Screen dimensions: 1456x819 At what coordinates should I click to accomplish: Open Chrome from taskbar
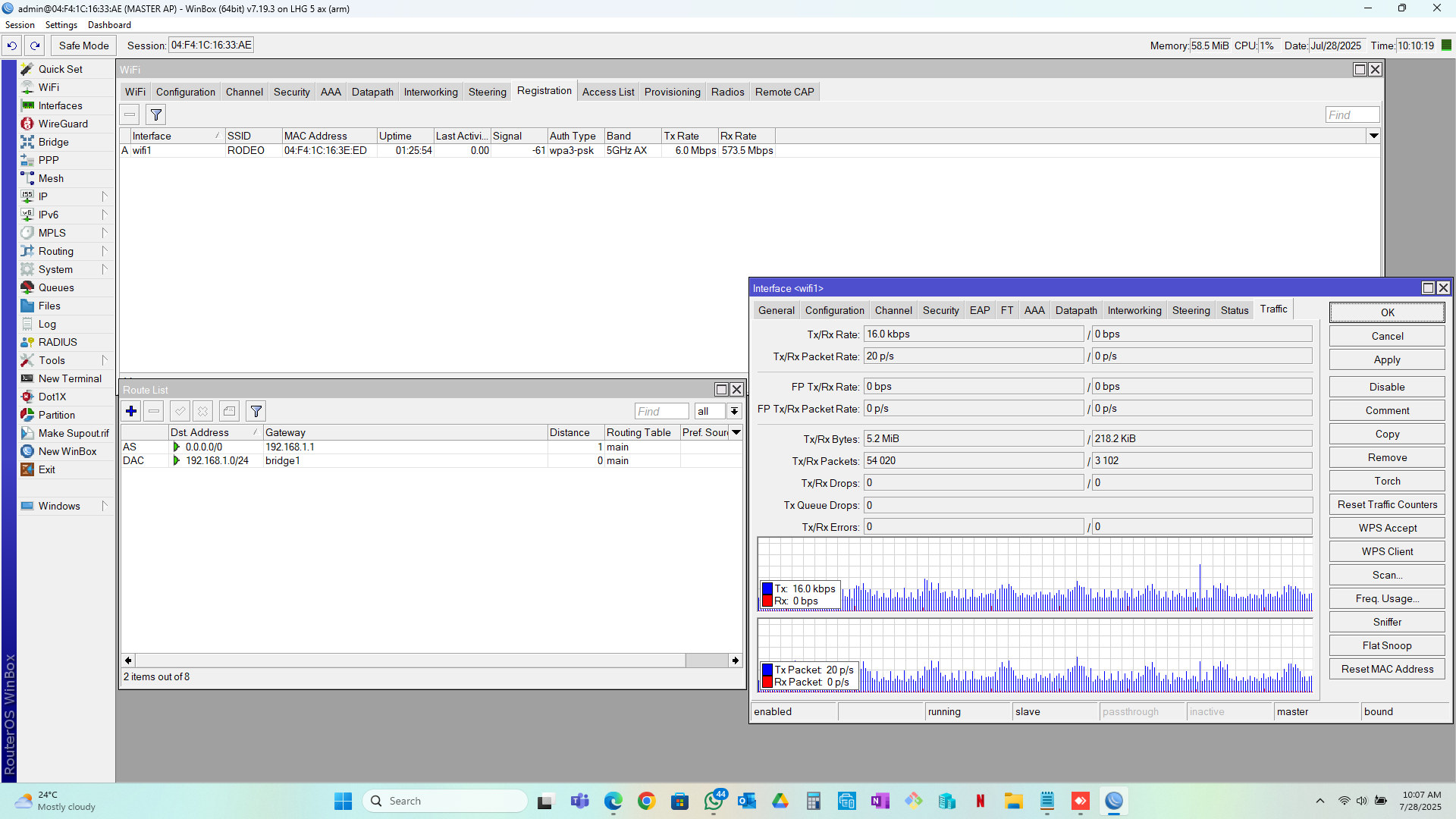(x=646, y=801)
